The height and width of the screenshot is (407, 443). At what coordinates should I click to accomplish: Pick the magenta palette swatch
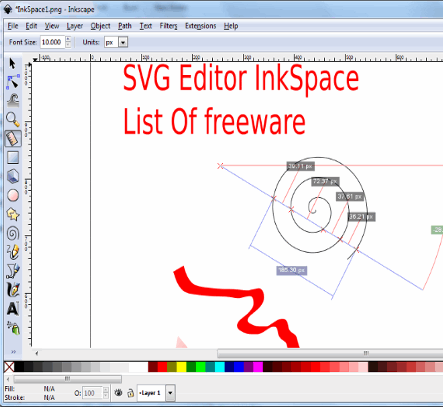(x=258, y=367)
